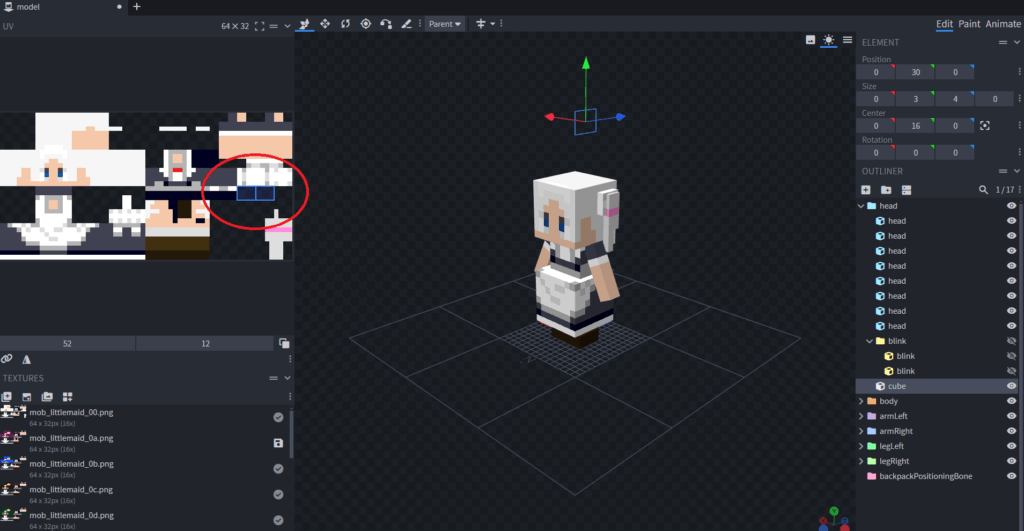
Task: Expand the body group in Outliner
Action: (x=862, y=401)
